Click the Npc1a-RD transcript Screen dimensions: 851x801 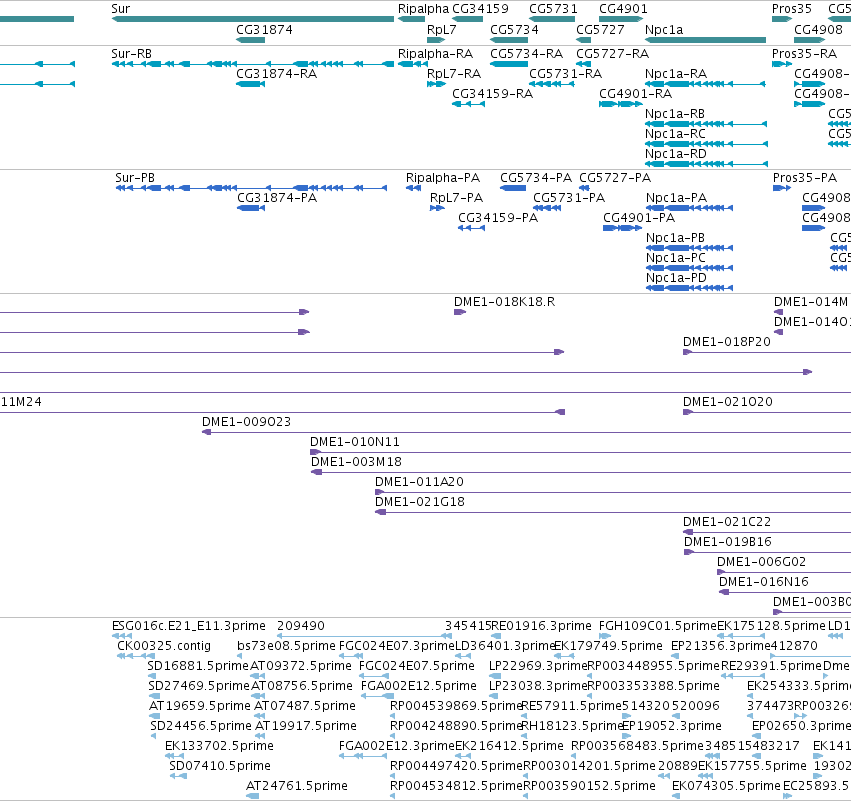click(x=706, y=164)
